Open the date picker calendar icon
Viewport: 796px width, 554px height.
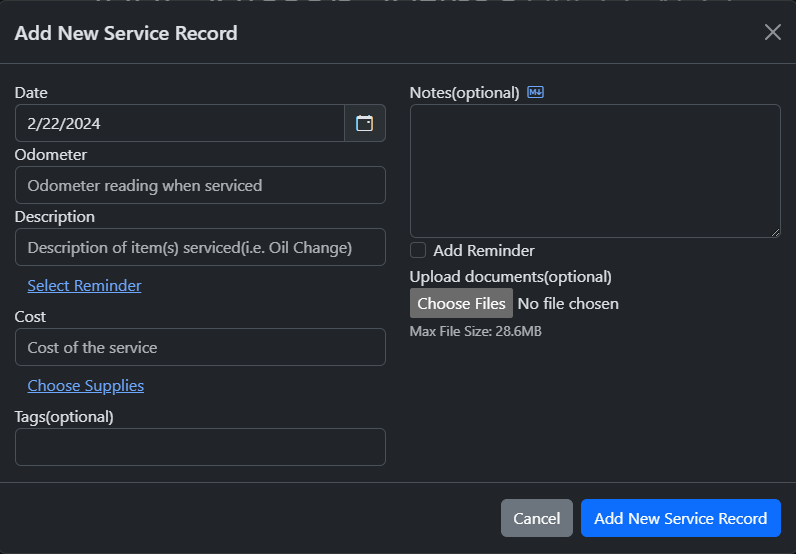tap(365, 123)
